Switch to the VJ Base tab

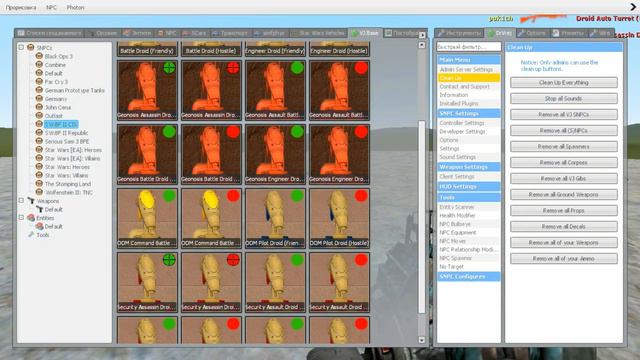pyautogui.click(x=365, y=33)
